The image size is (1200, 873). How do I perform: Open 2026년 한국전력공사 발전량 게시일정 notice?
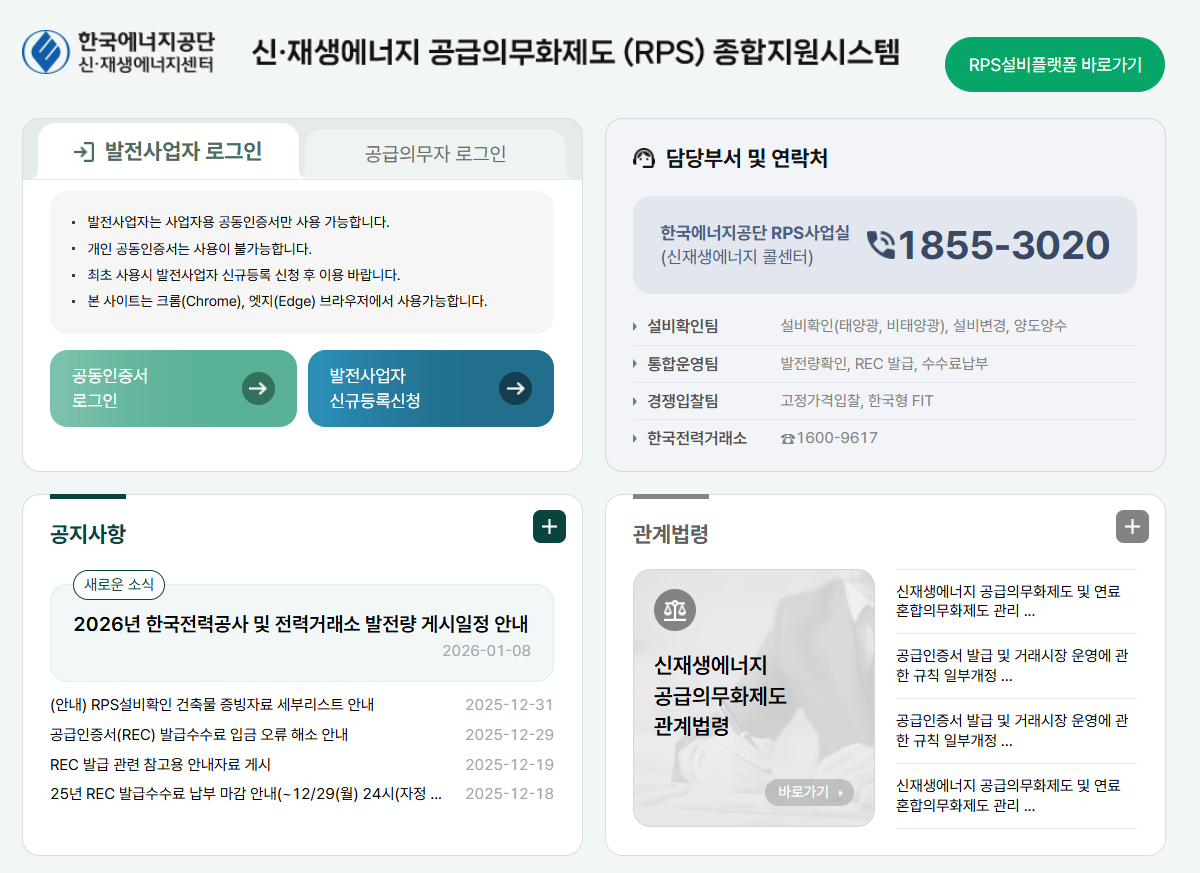tap(301, 624)
